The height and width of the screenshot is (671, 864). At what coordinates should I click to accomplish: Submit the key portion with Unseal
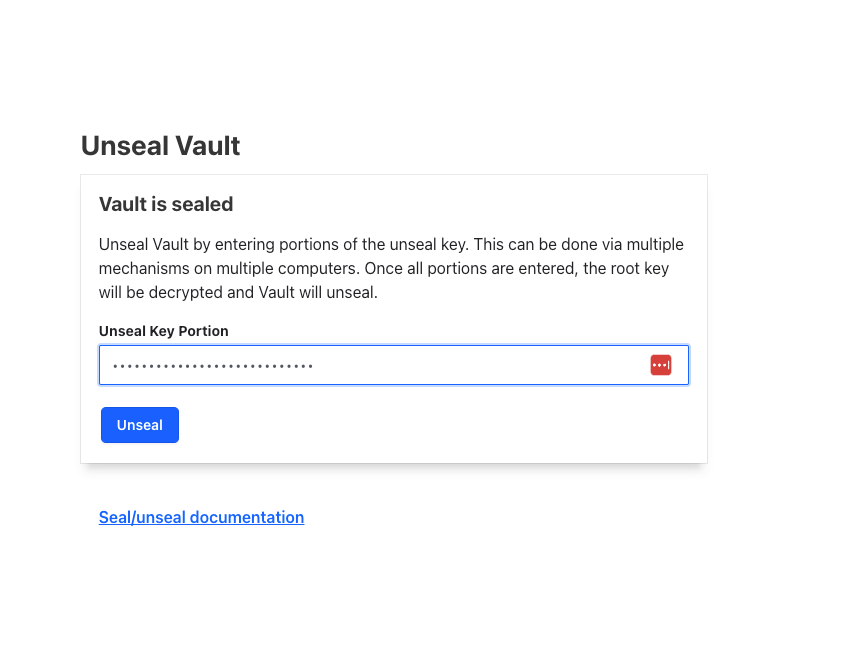(x=140, y=425)
